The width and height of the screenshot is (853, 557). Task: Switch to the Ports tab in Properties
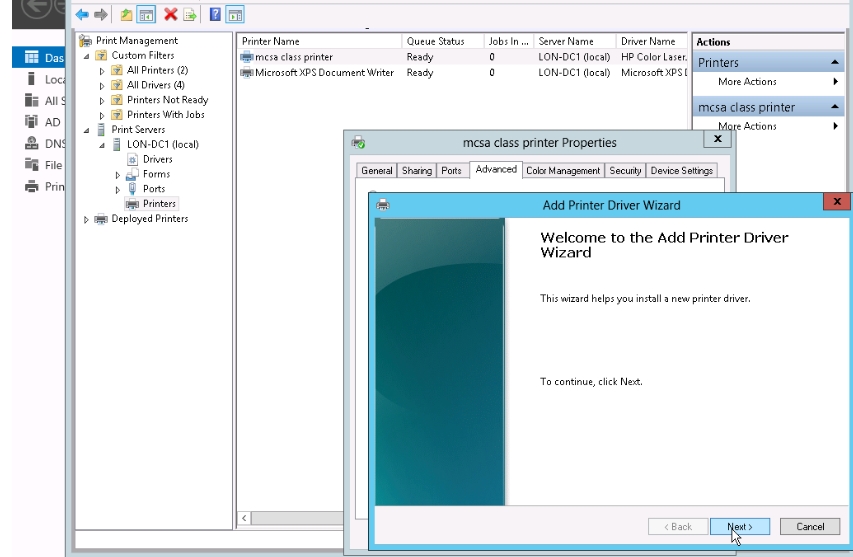(x=452, y=170)
